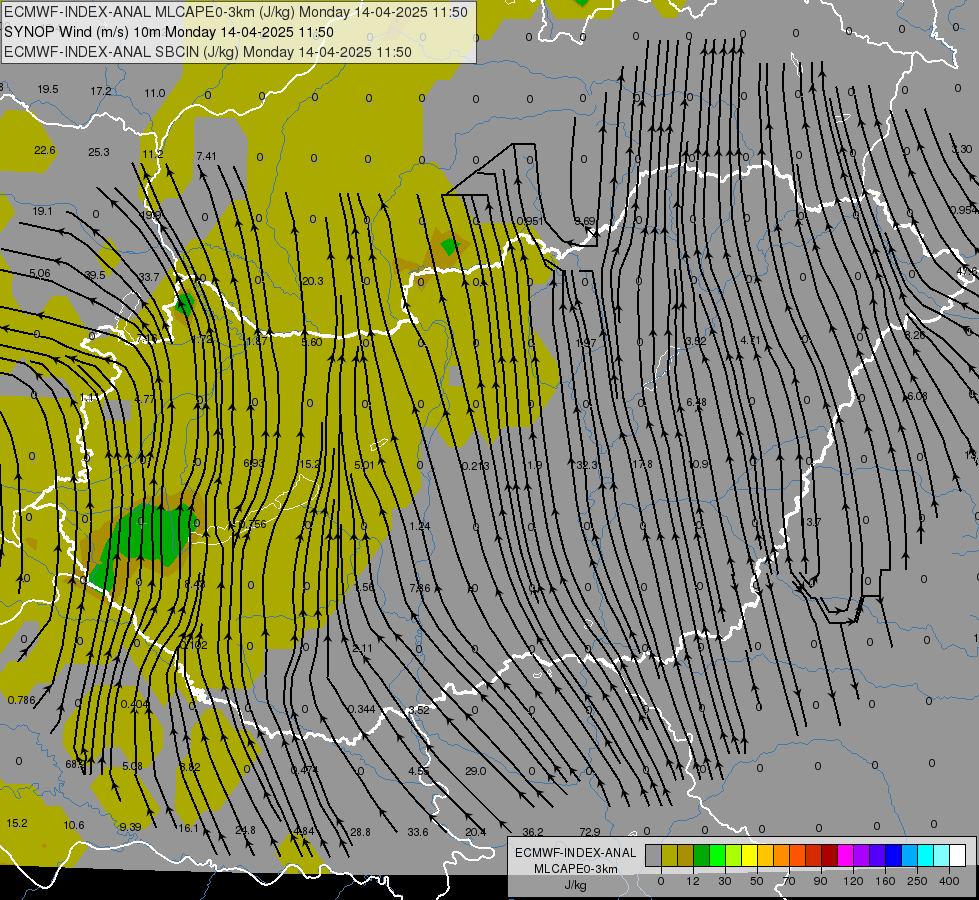This screenshot has height=900, width=979.
Task: Click the '50' tick label on legend
Action: [x=756, y=881]
